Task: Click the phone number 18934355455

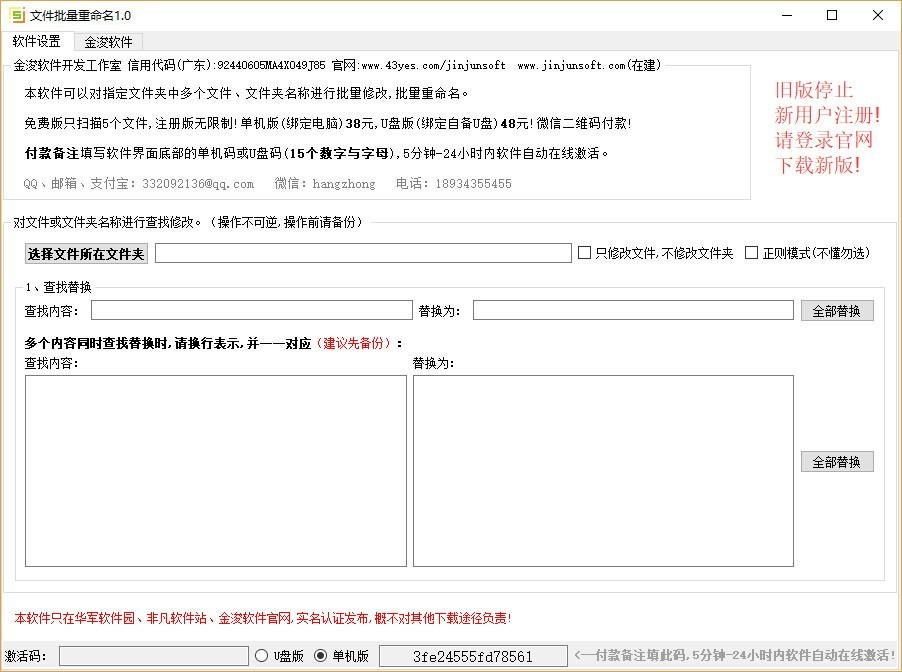Action: coord(473,184)
